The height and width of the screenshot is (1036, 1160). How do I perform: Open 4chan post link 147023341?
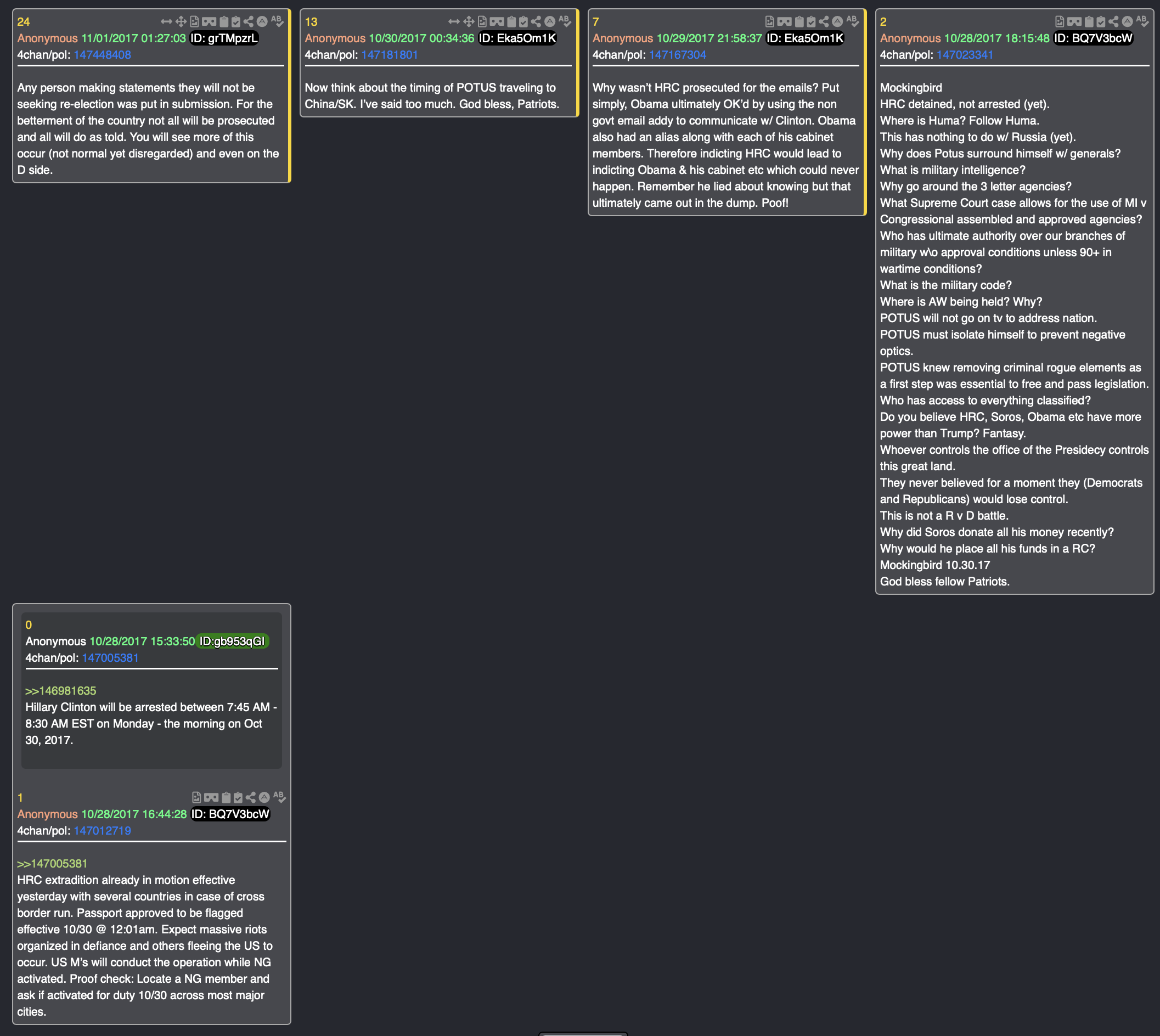point(965,55)
